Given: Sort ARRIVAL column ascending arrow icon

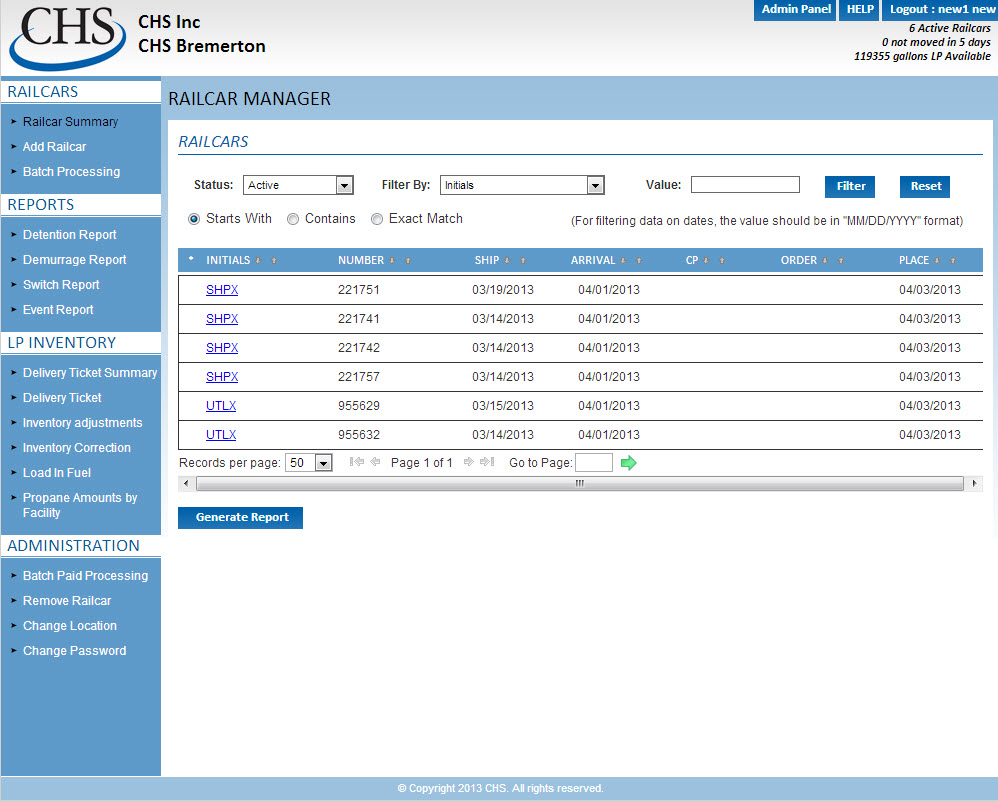Looking at the screenshot, I should point(639,260).
